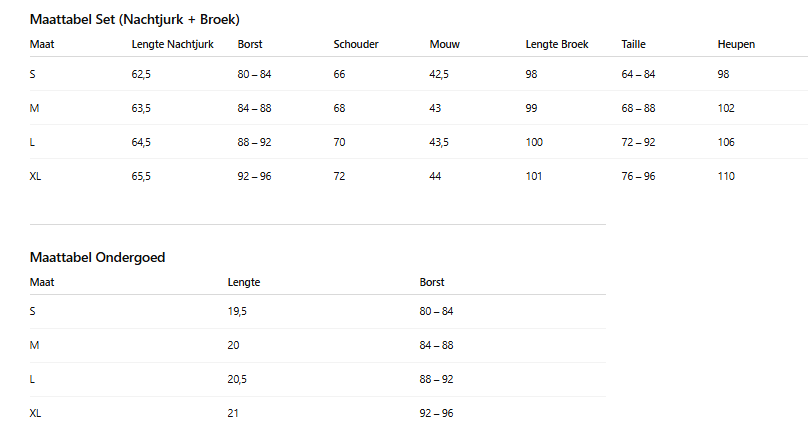Select the Mouw value 43,5
The image size is (808, 448).
coord(439,142)
